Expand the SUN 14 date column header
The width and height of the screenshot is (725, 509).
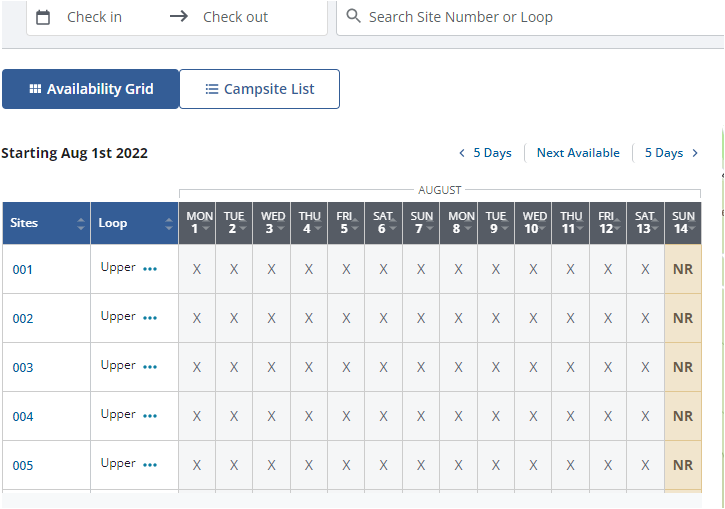683,223
